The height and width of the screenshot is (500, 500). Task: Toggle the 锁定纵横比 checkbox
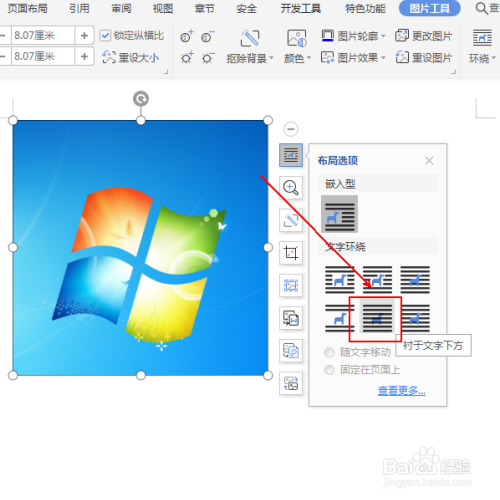pos(105,35)
